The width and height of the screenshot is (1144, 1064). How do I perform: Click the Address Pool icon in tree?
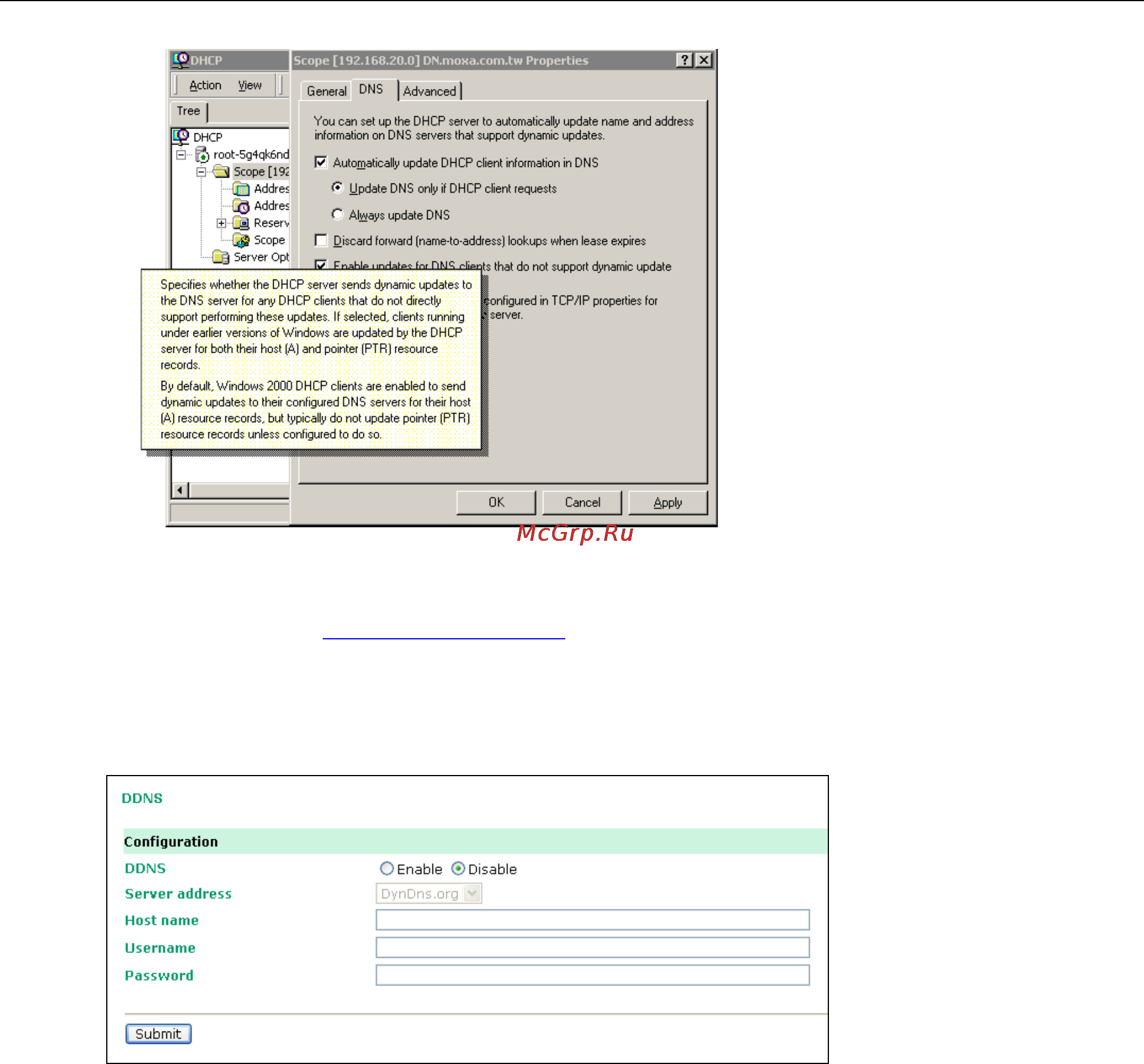pyautogui.click(x=241, y=189)
